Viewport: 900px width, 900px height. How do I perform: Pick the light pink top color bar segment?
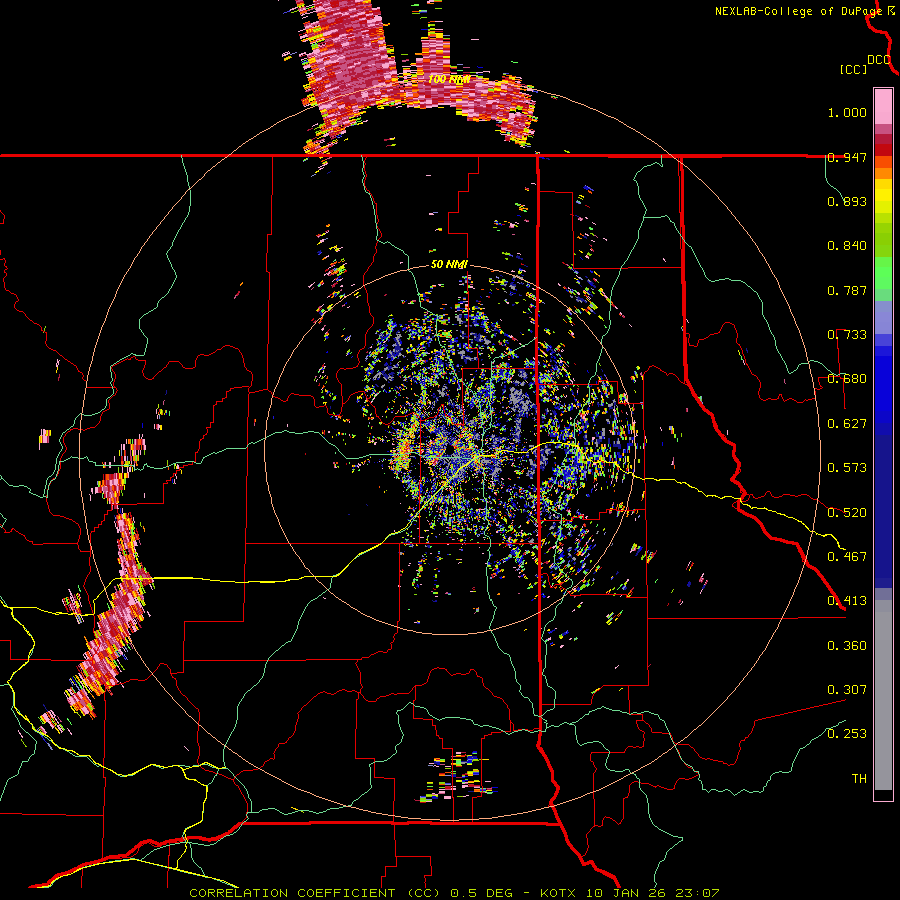[883, 107]
